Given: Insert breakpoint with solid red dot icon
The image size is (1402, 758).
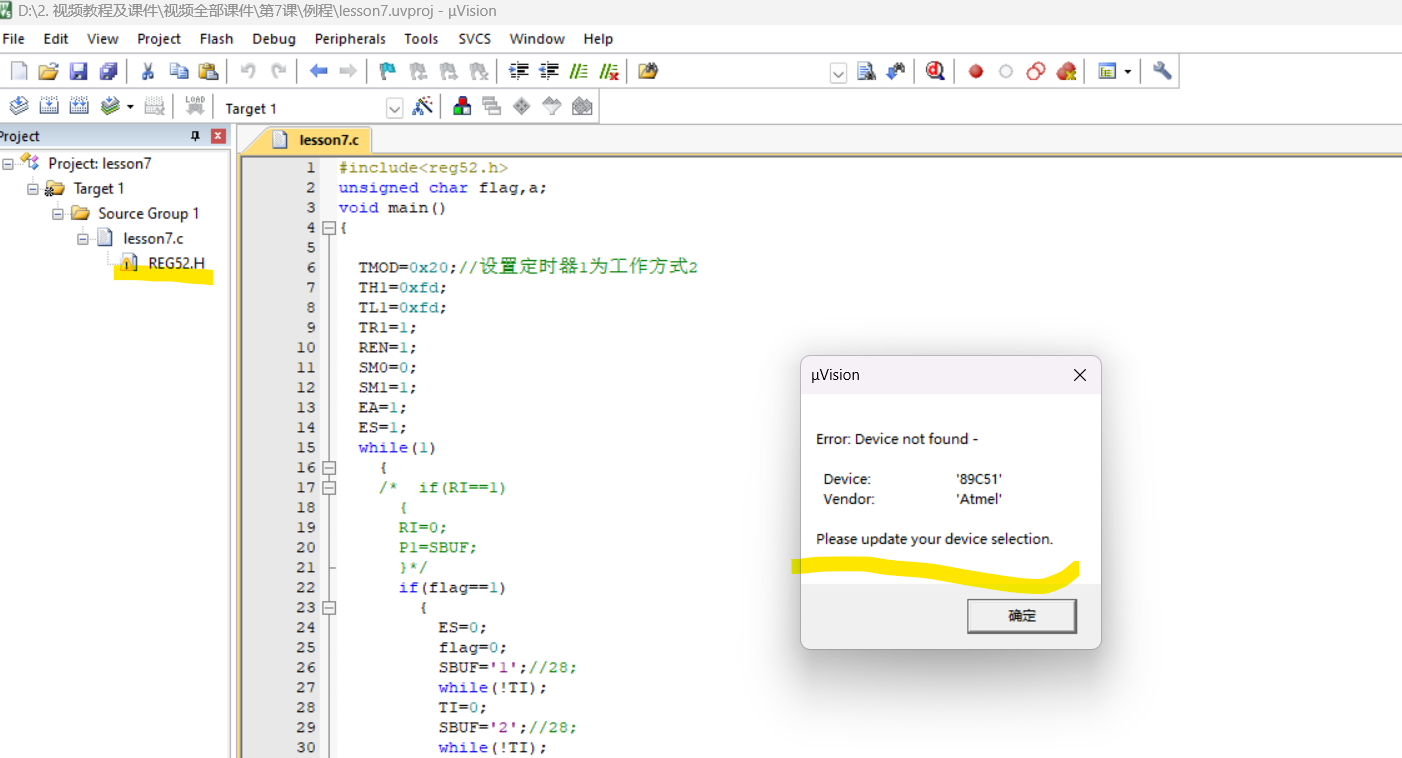Looking at the screenshot, I should (976, 71).
